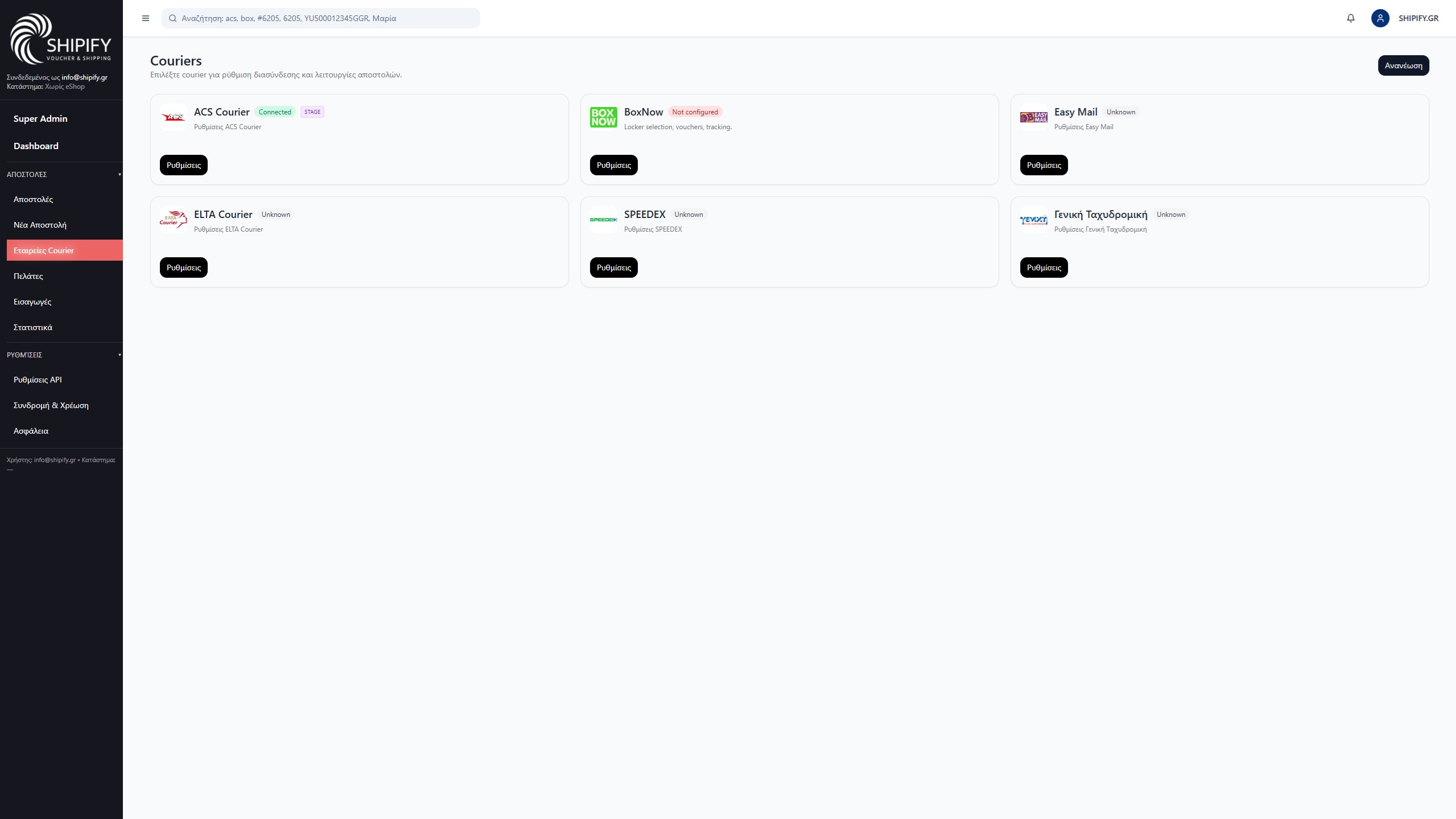
Task: Open Ρυθμίσεις for SPEEDEX courier
Action: pyautogui.click(x=613, y=267)
